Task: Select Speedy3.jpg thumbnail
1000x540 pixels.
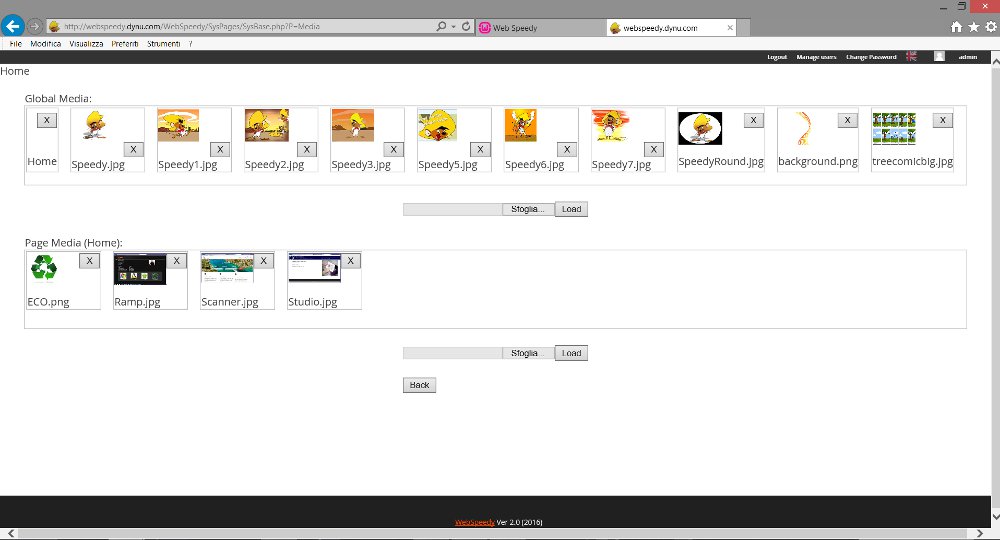Action: 353,125
